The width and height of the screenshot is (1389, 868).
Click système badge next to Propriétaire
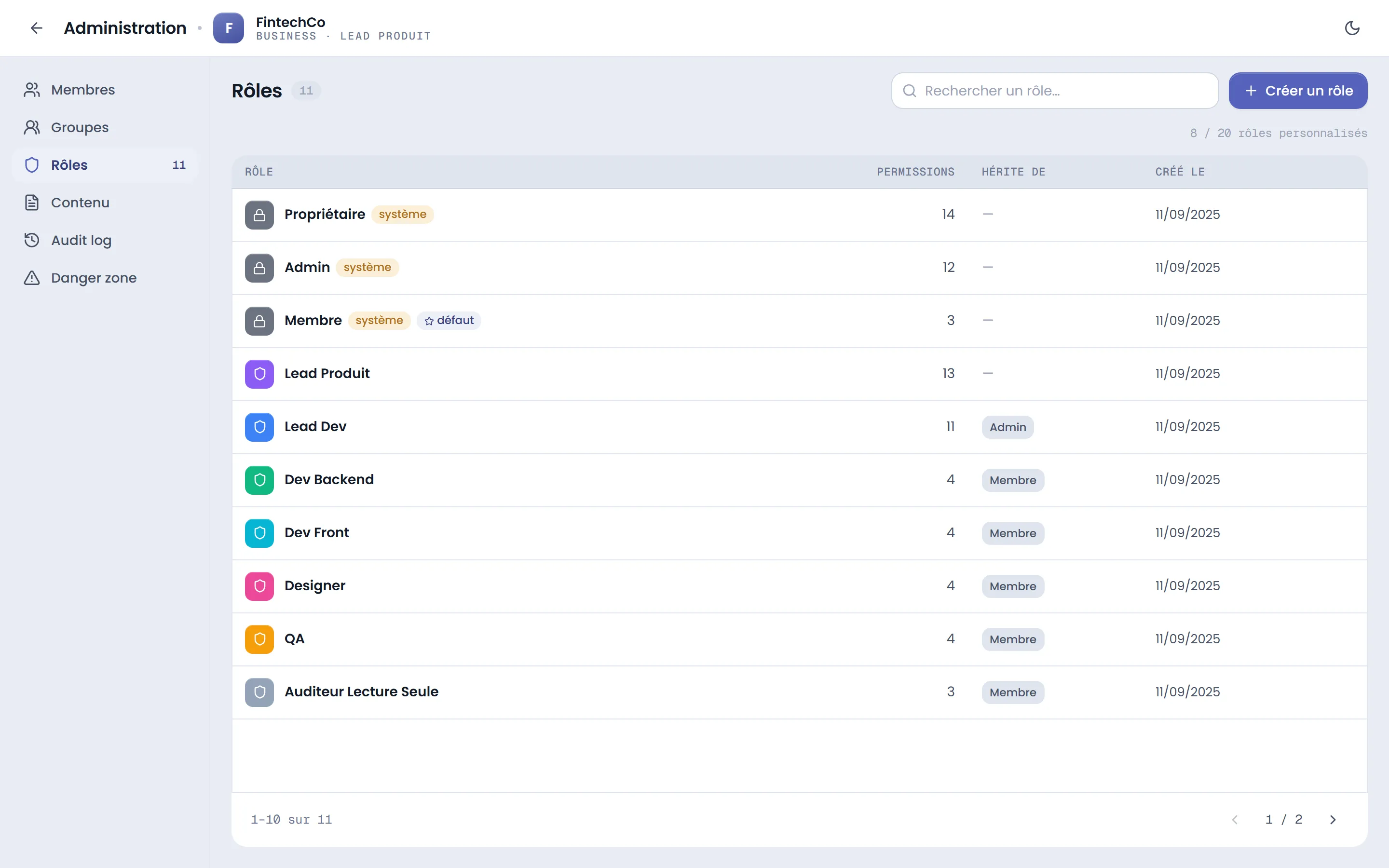(x=402, y=214)
